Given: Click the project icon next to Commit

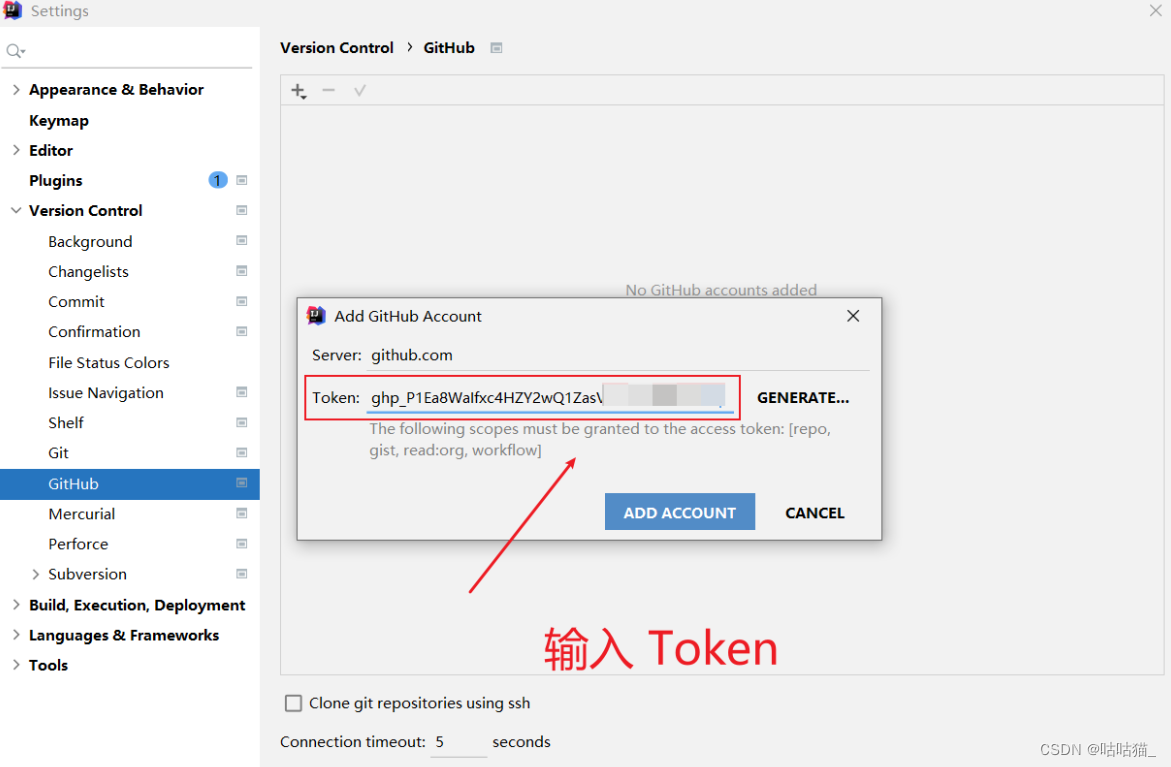Looking at the screenshot, I should [x=242, y=301].
